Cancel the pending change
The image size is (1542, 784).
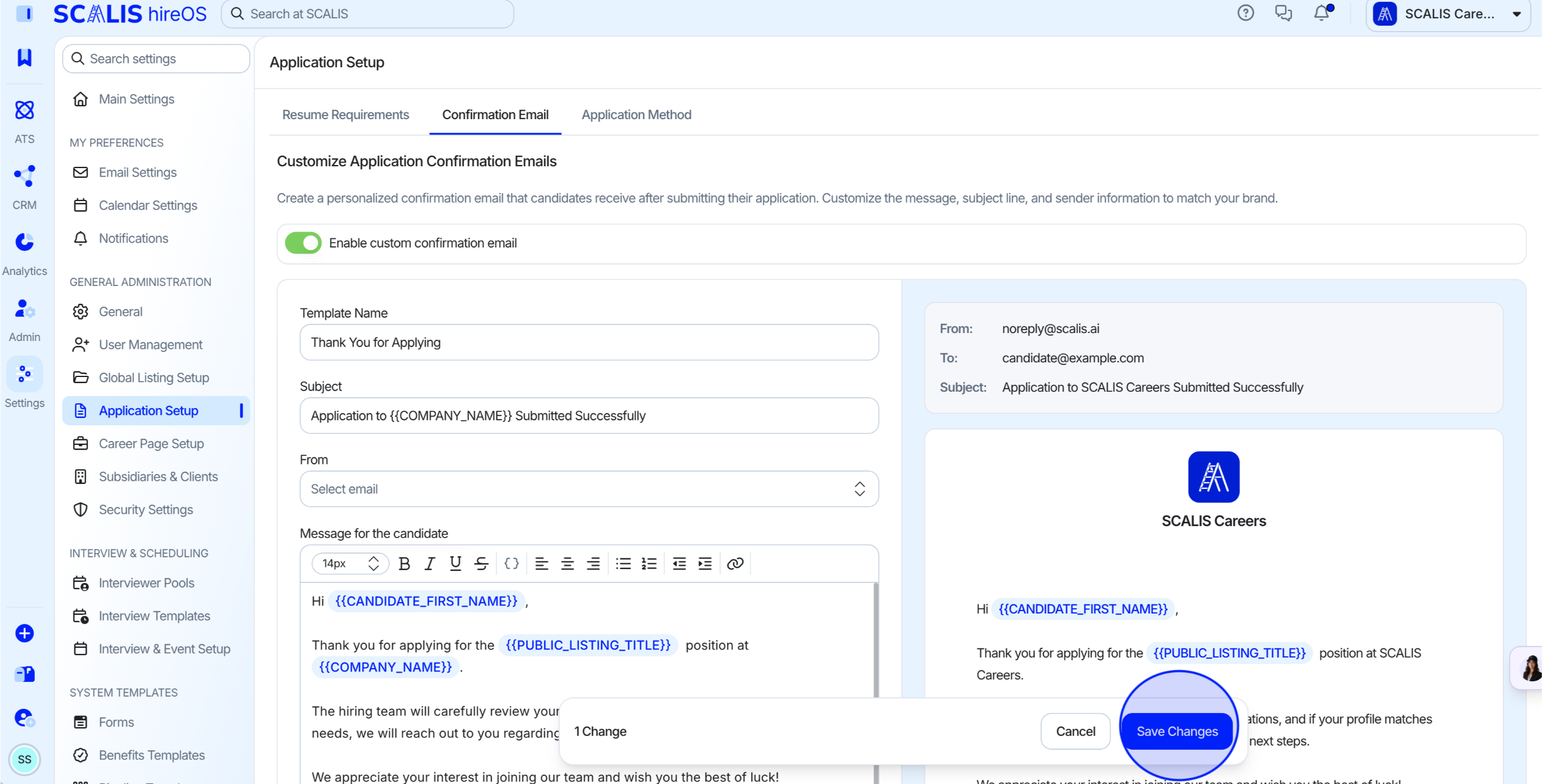pos(1075,731)
